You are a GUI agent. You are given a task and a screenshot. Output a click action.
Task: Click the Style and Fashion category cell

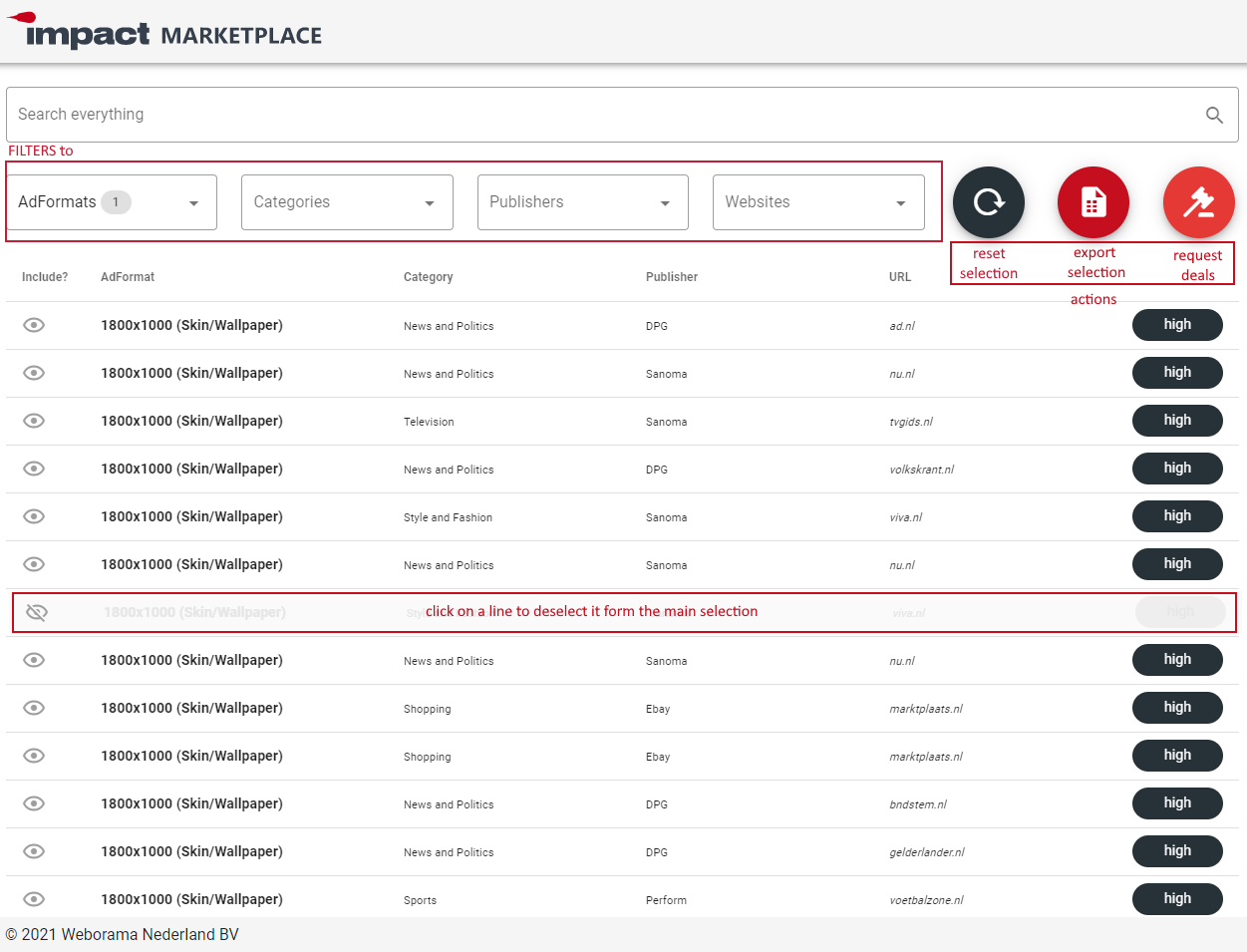(x=448, y=517)
